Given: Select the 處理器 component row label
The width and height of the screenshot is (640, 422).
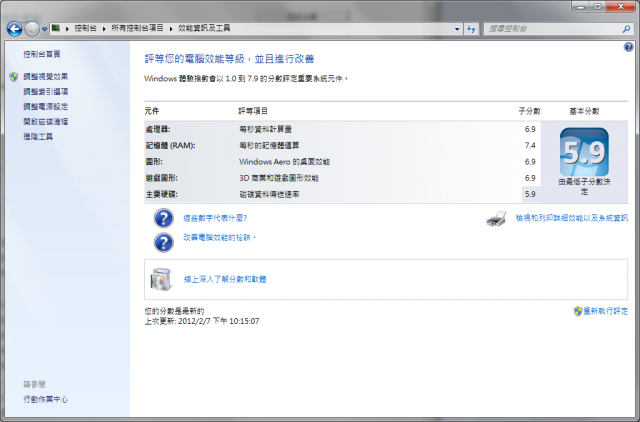Looking at the screenshot, I should pos(158,129).
